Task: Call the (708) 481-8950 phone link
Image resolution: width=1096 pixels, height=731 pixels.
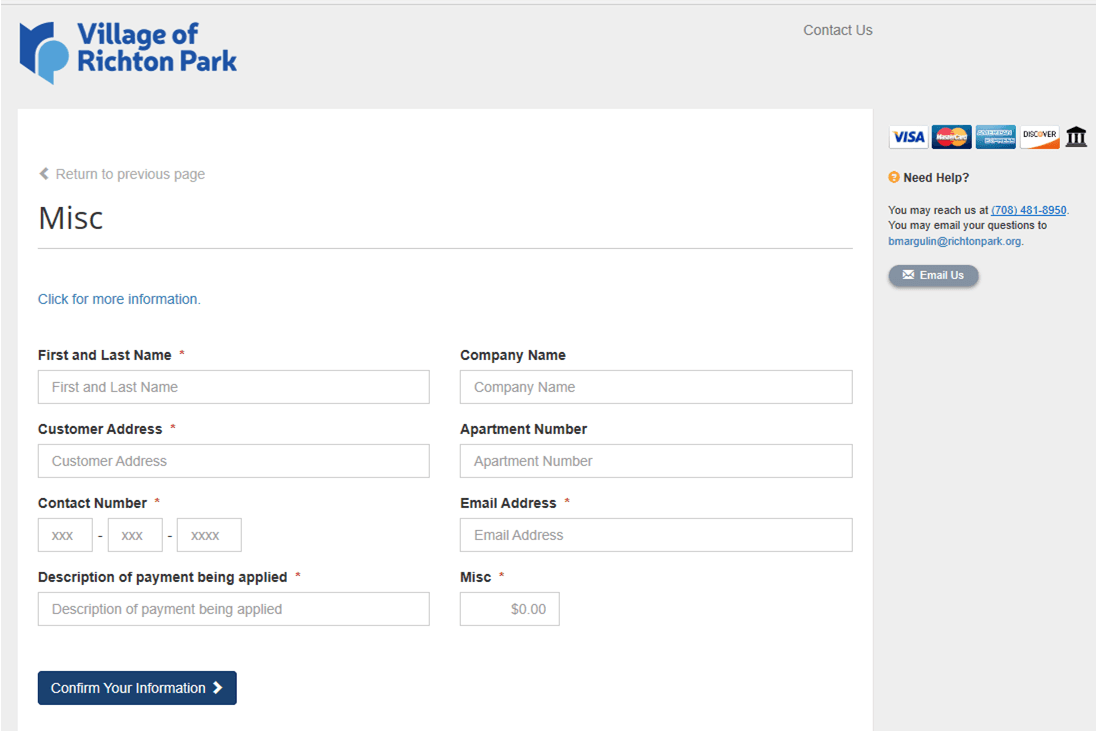Action: (1028, 210)
